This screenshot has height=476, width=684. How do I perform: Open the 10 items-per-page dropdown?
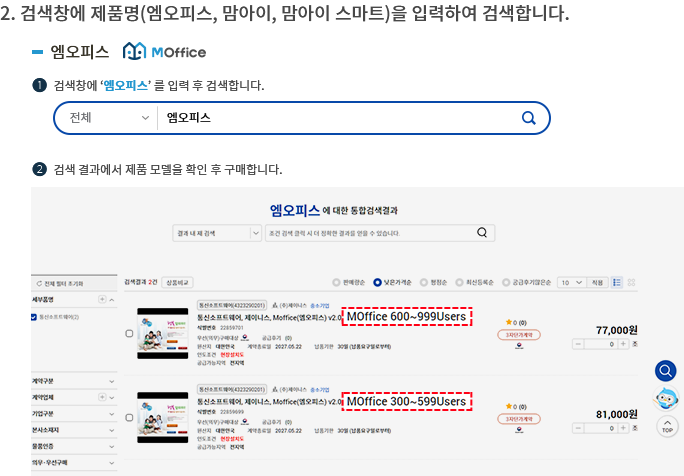(572, 283)
